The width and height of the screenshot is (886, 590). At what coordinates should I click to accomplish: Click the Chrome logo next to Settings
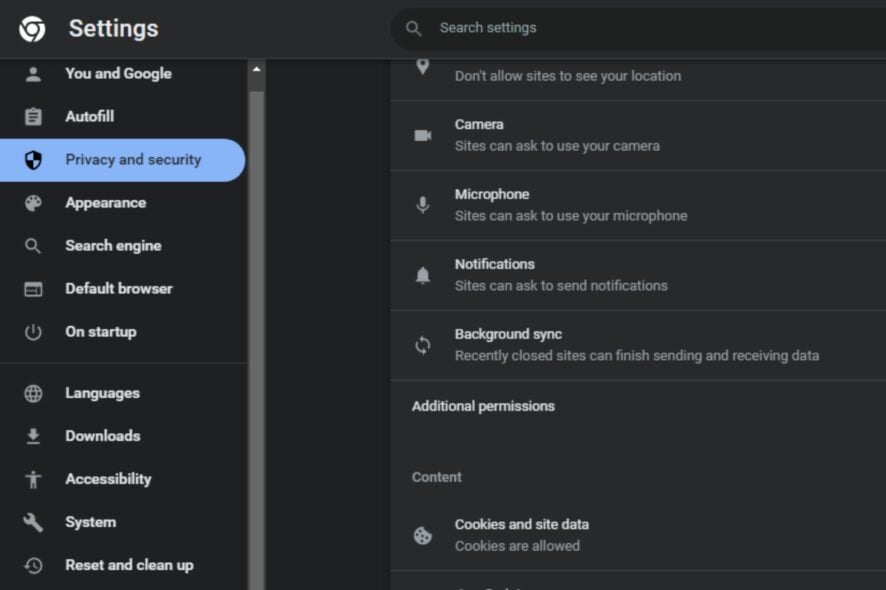(27, 28)
